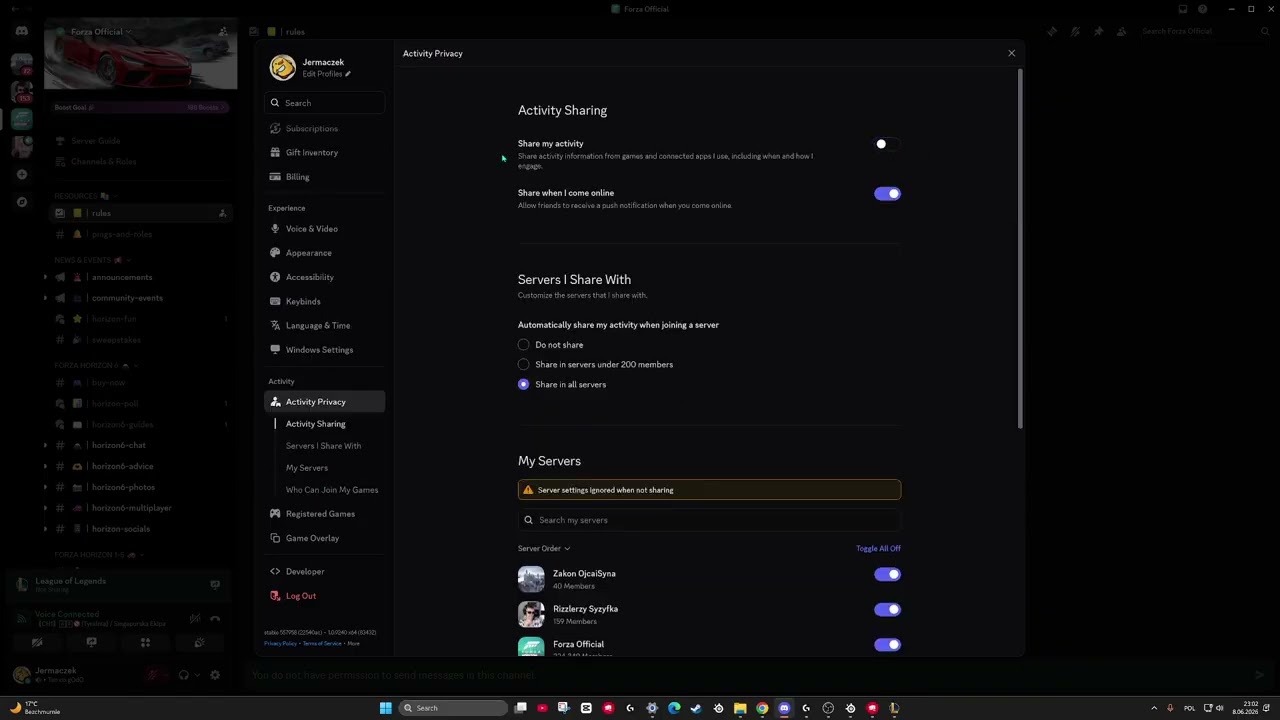Click Edit Profiles under username
1280x720 pixels.
point(322,74)
